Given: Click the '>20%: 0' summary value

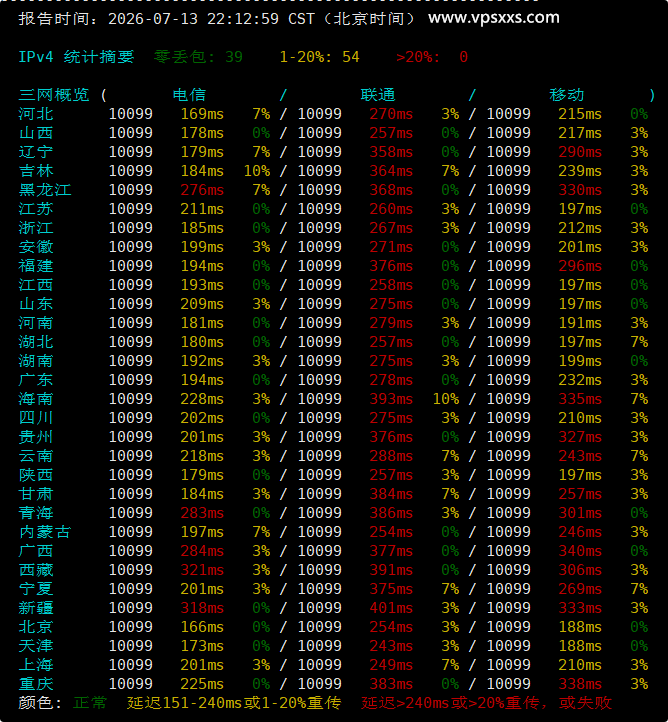Looking at the screenshot, I should 432,57.
